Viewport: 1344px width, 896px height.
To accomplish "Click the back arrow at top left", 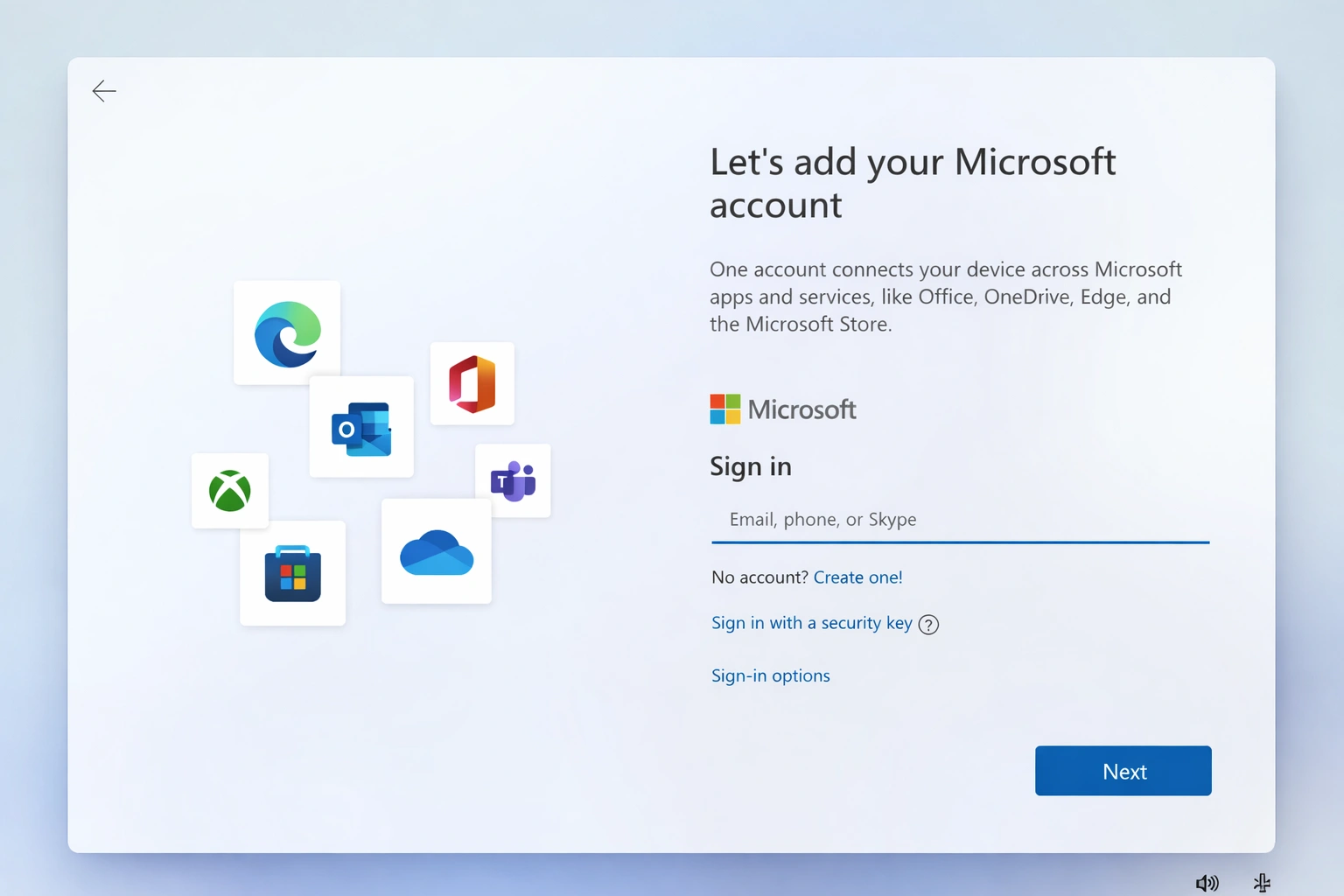I will tap(103, 91).
